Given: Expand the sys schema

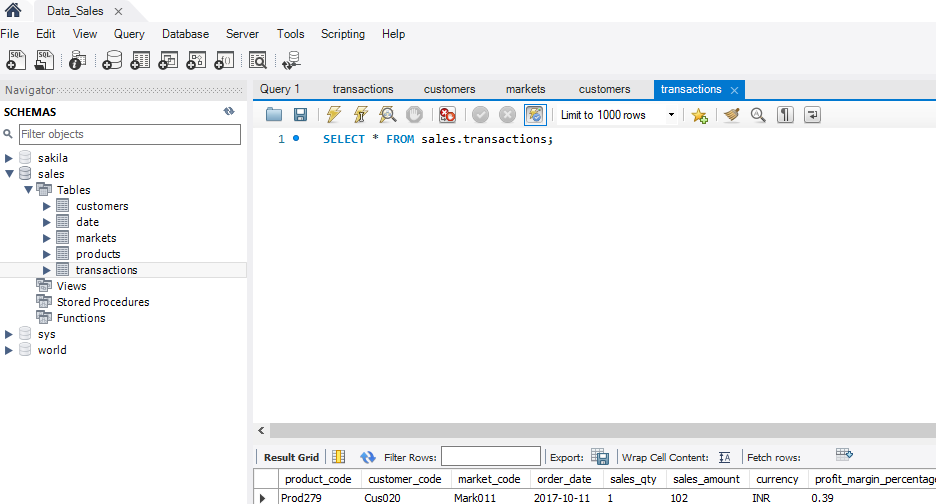Looking at the screenshot, I should point(8,334).
